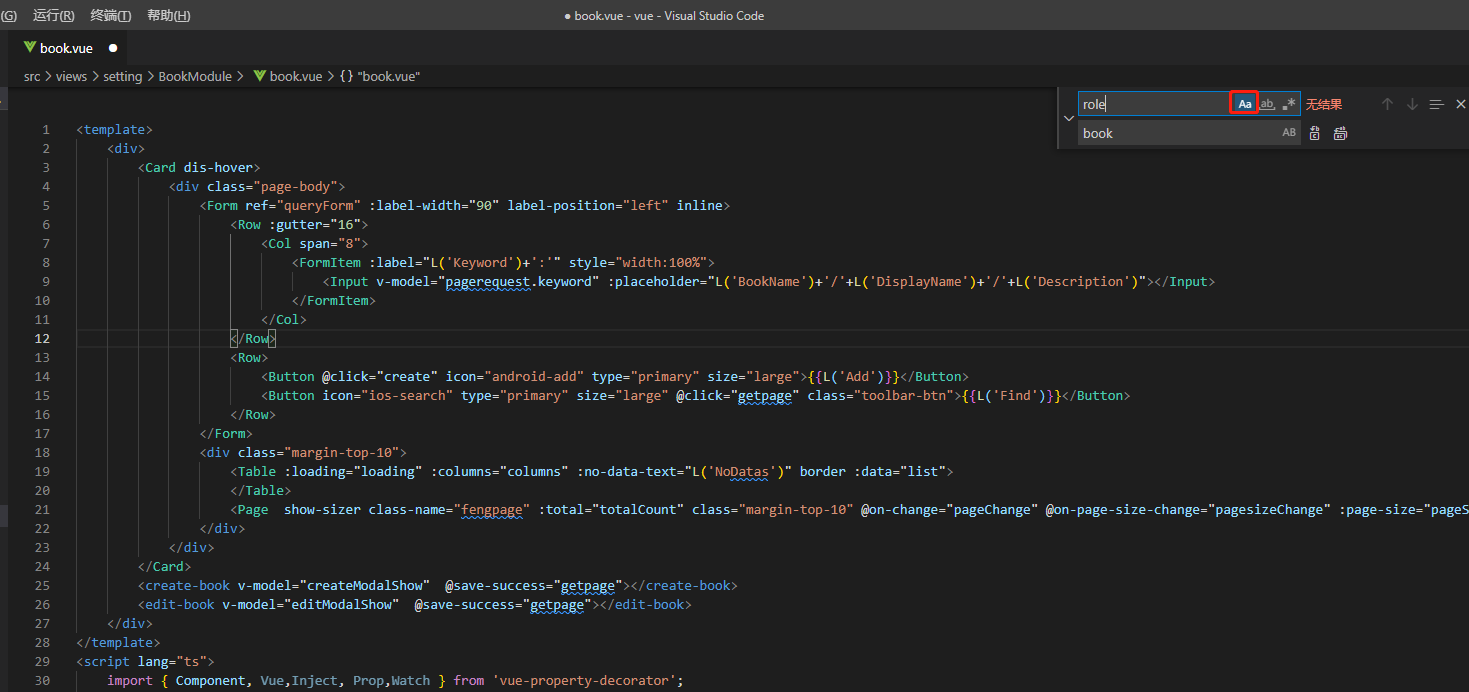Screen dimensions: 1469x692
Task: Click the replace single occurrence icon
Action: tap(1315, 133)
